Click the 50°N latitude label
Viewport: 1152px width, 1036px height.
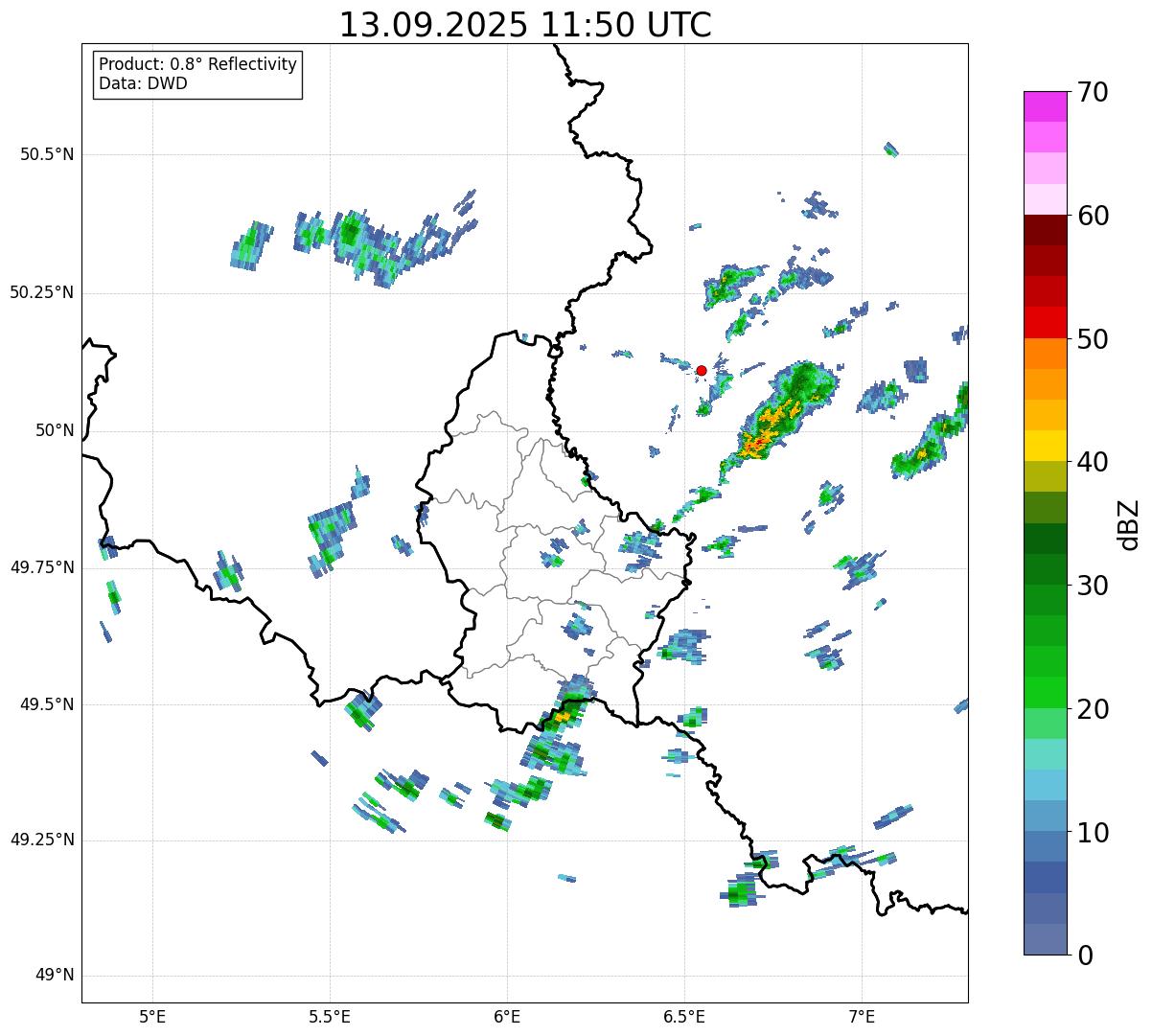point(55,430)
